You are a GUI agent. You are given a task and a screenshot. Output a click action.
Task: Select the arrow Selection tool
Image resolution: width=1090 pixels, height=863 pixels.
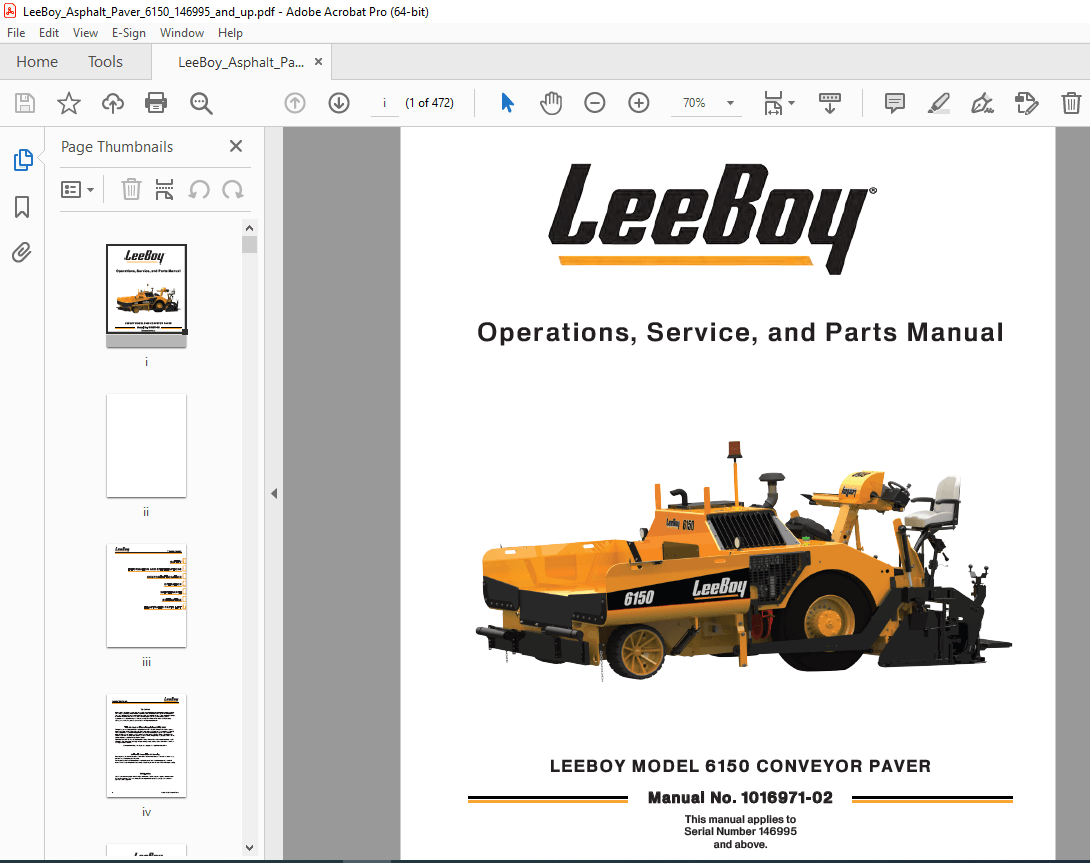pyautogui.click(x=507, y=103)
